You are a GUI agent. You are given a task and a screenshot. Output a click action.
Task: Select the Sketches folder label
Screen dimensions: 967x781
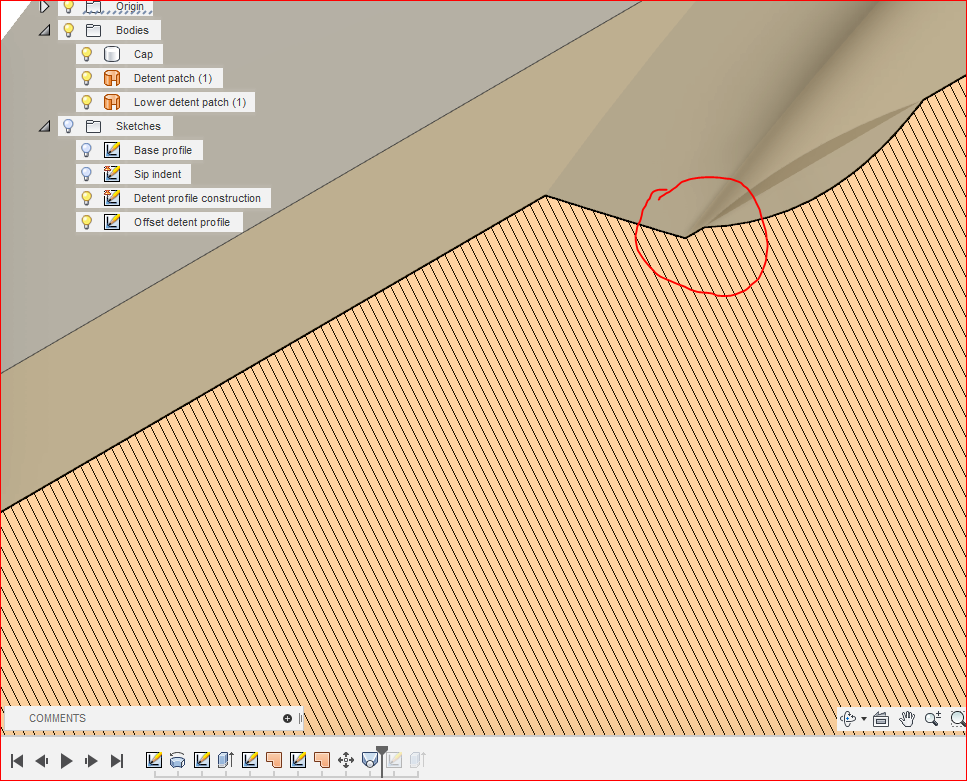coord(138,126)
